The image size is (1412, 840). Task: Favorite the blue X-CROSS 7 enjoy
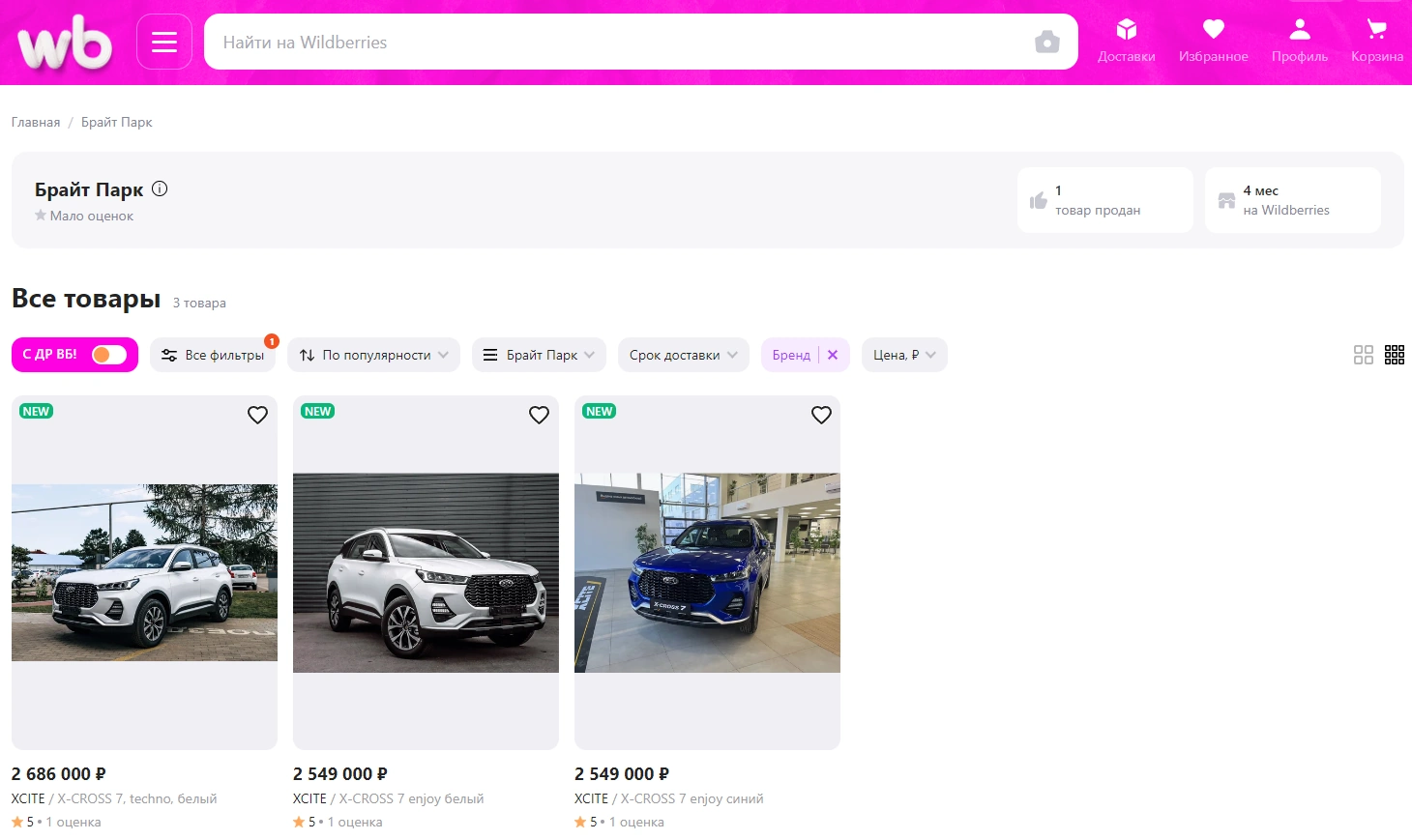tap(821, 415)
